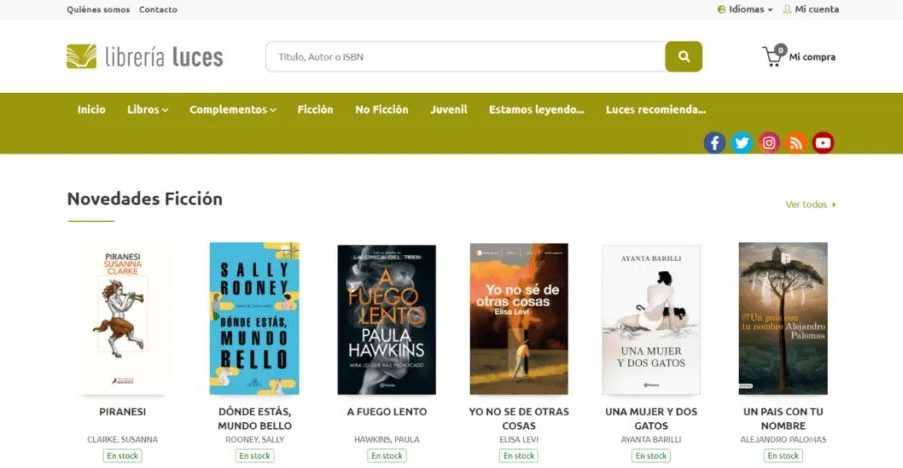Open the shopping cart icon
This screenshot has height=468, width=903.
[773, 56]
